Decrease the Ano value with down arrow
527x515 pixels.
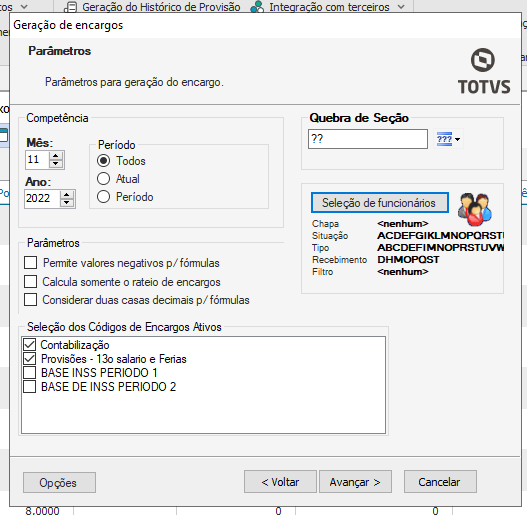67,202
